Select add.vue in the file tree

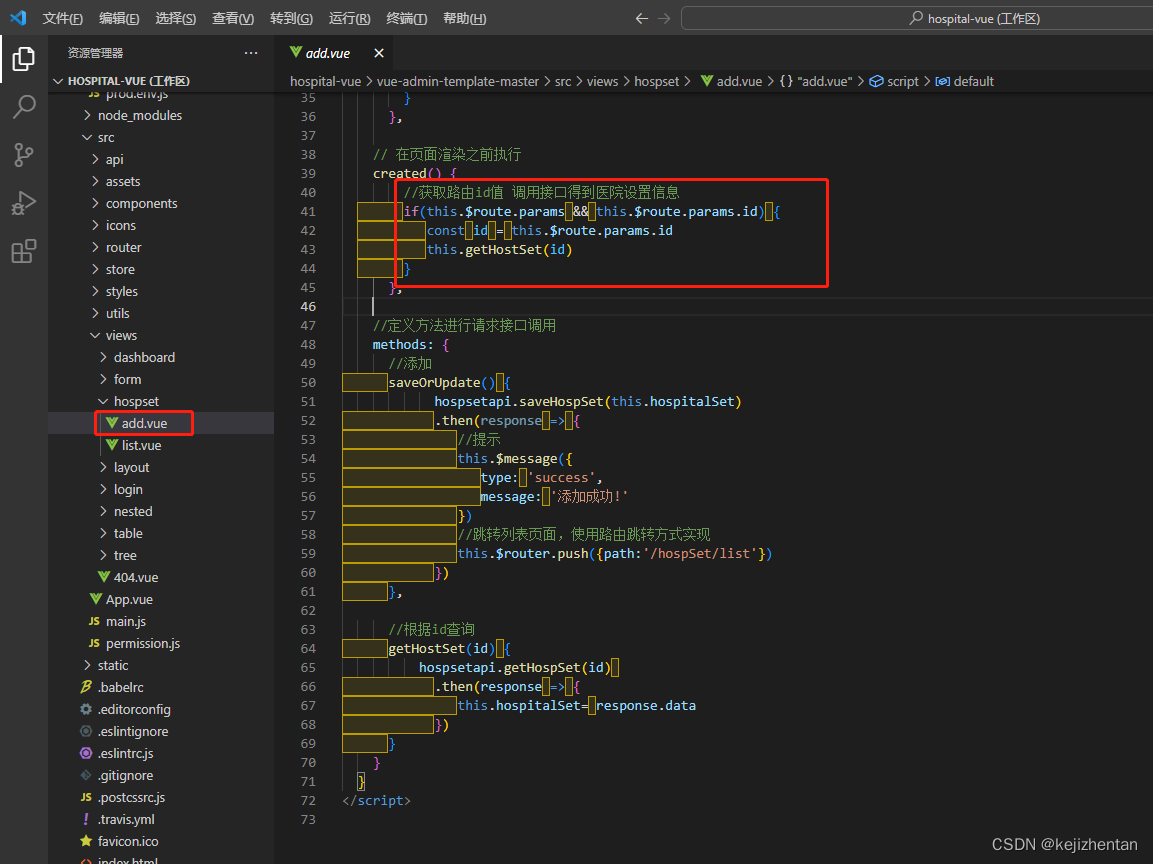point(144,424)
